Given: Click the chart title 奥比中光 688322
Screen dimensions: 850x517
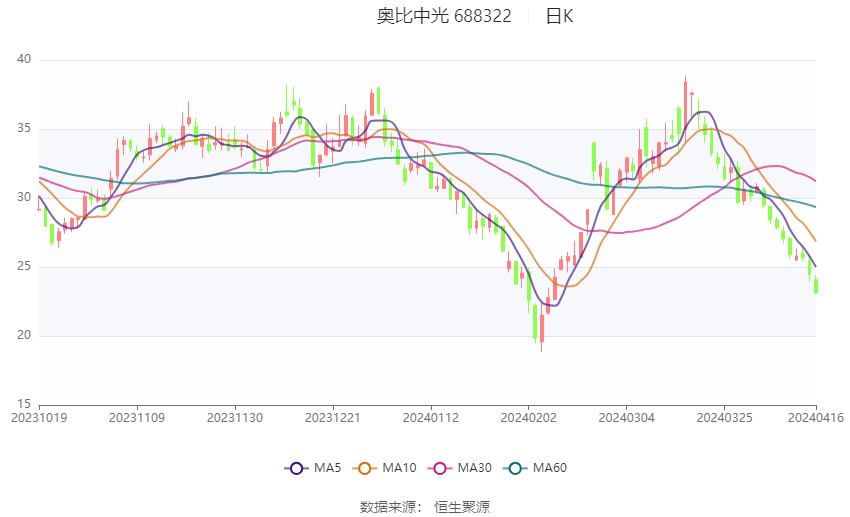Looking at the screenshot, I should [x=444, y=16].
